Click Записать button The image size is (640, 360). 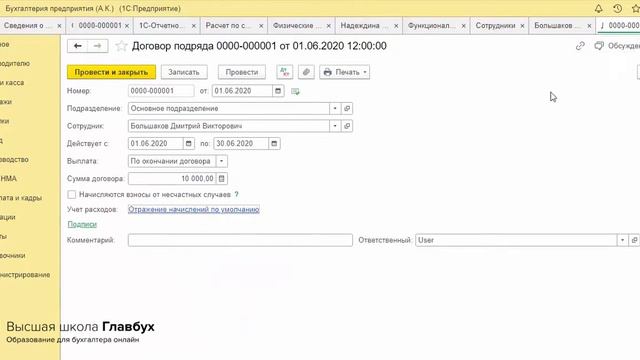[184, 72]
